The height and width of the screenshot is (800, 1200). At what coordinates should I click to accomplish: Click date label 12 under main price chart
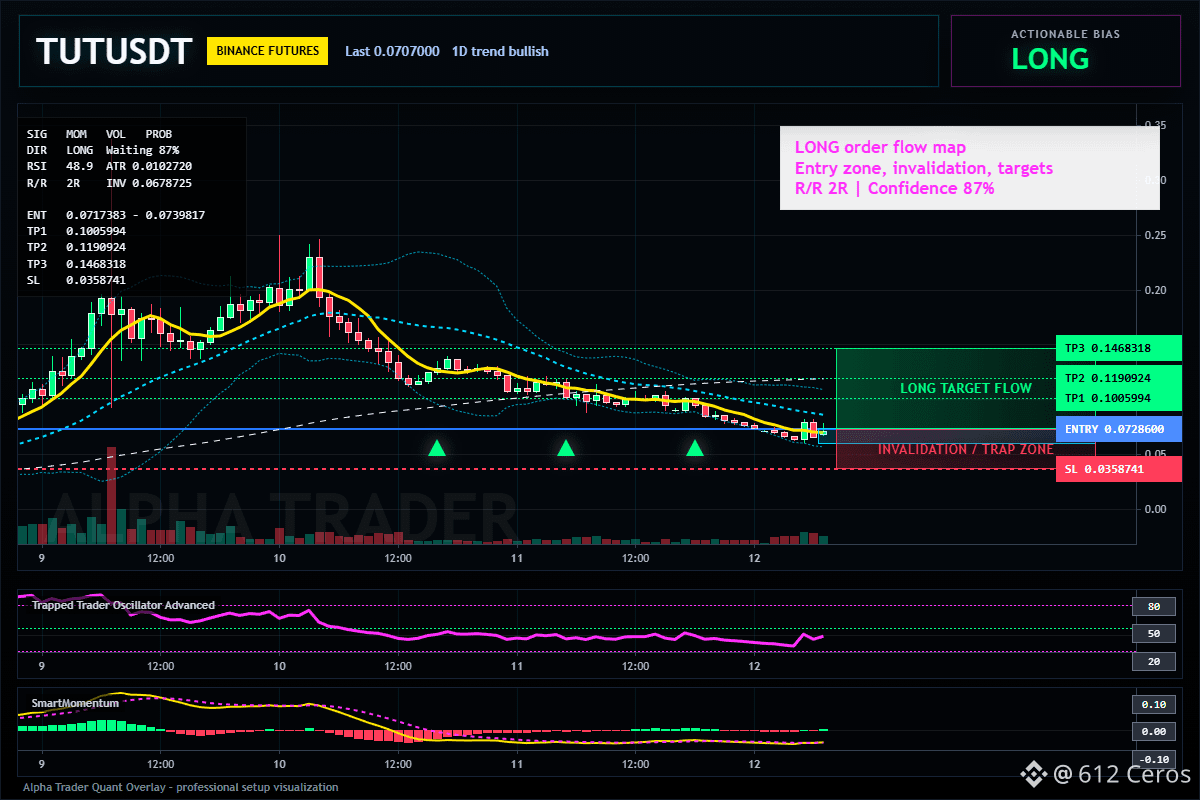tap(755, 557)
